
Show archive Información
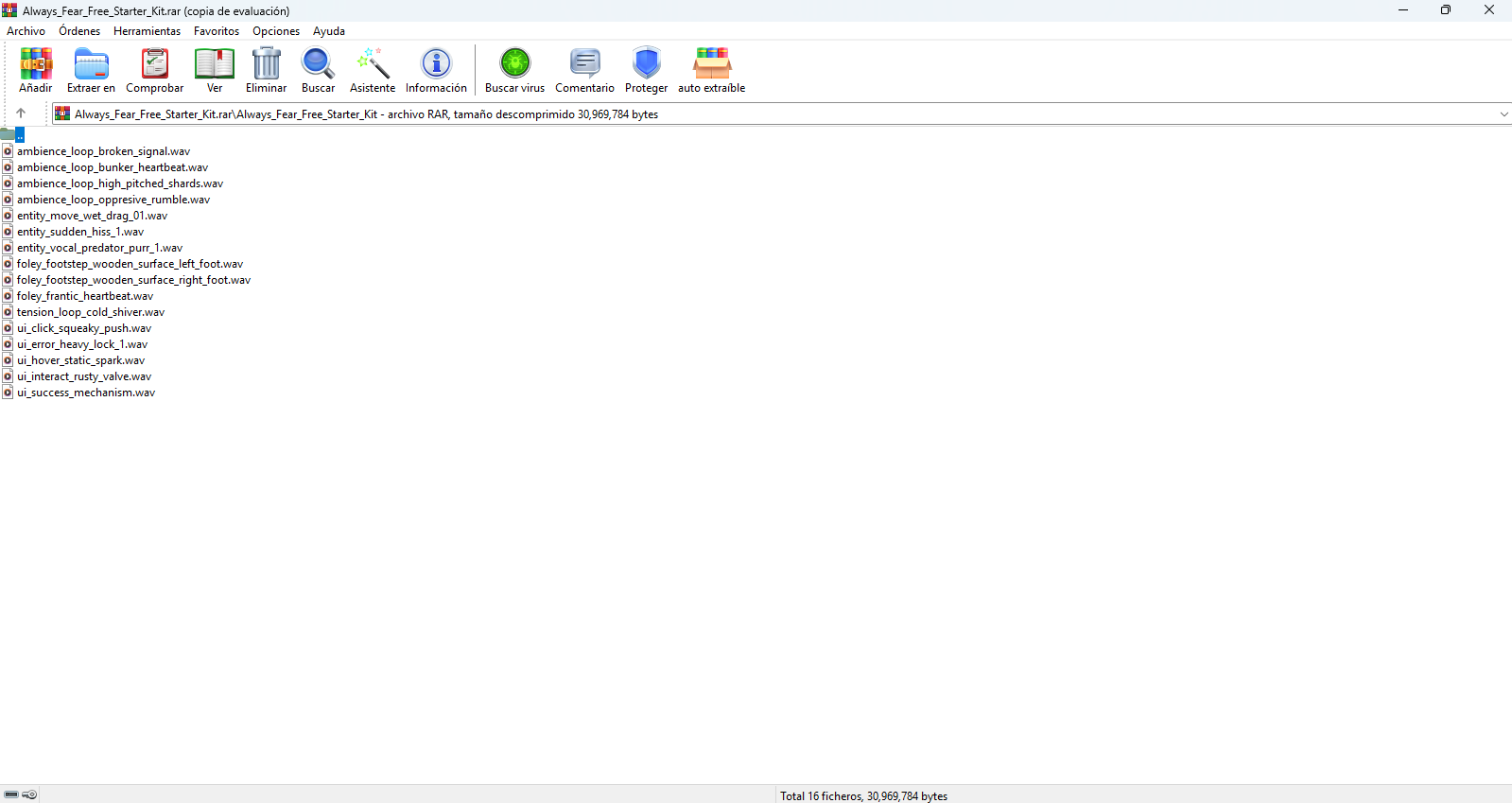436,70
